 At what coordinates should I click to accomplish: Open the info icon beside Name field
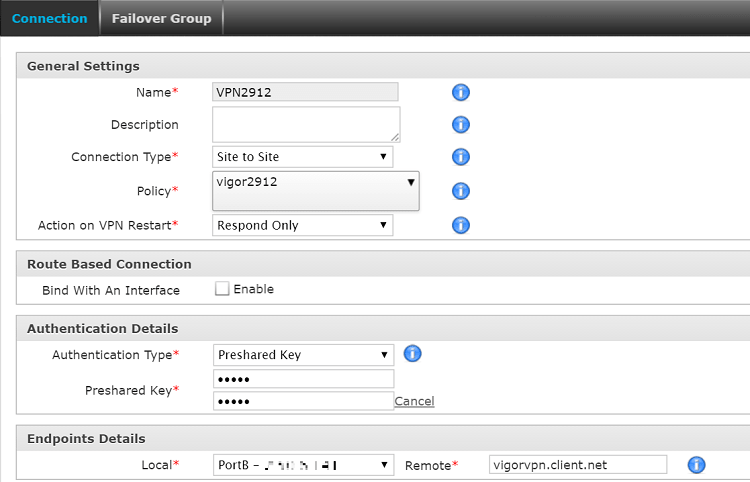pyautogui.click(x=461, y=92)
